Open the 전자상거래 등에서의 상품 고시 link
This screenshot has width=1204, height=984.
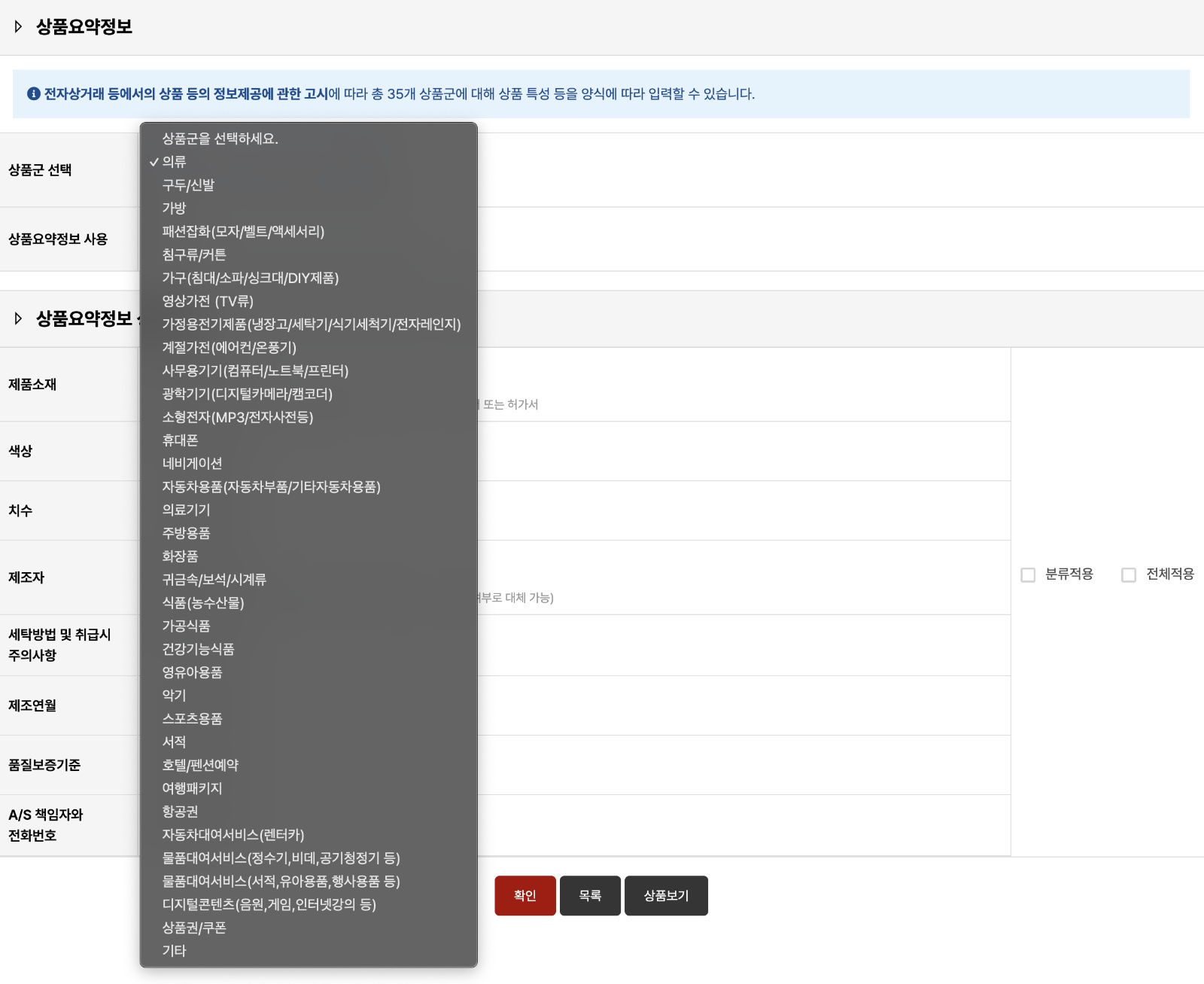pos(186,93)
